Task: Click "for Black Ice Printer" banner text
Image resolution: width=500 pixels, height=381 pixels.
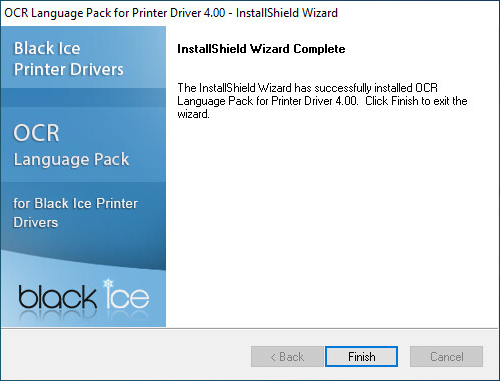Action: click(x=75, y=203)
